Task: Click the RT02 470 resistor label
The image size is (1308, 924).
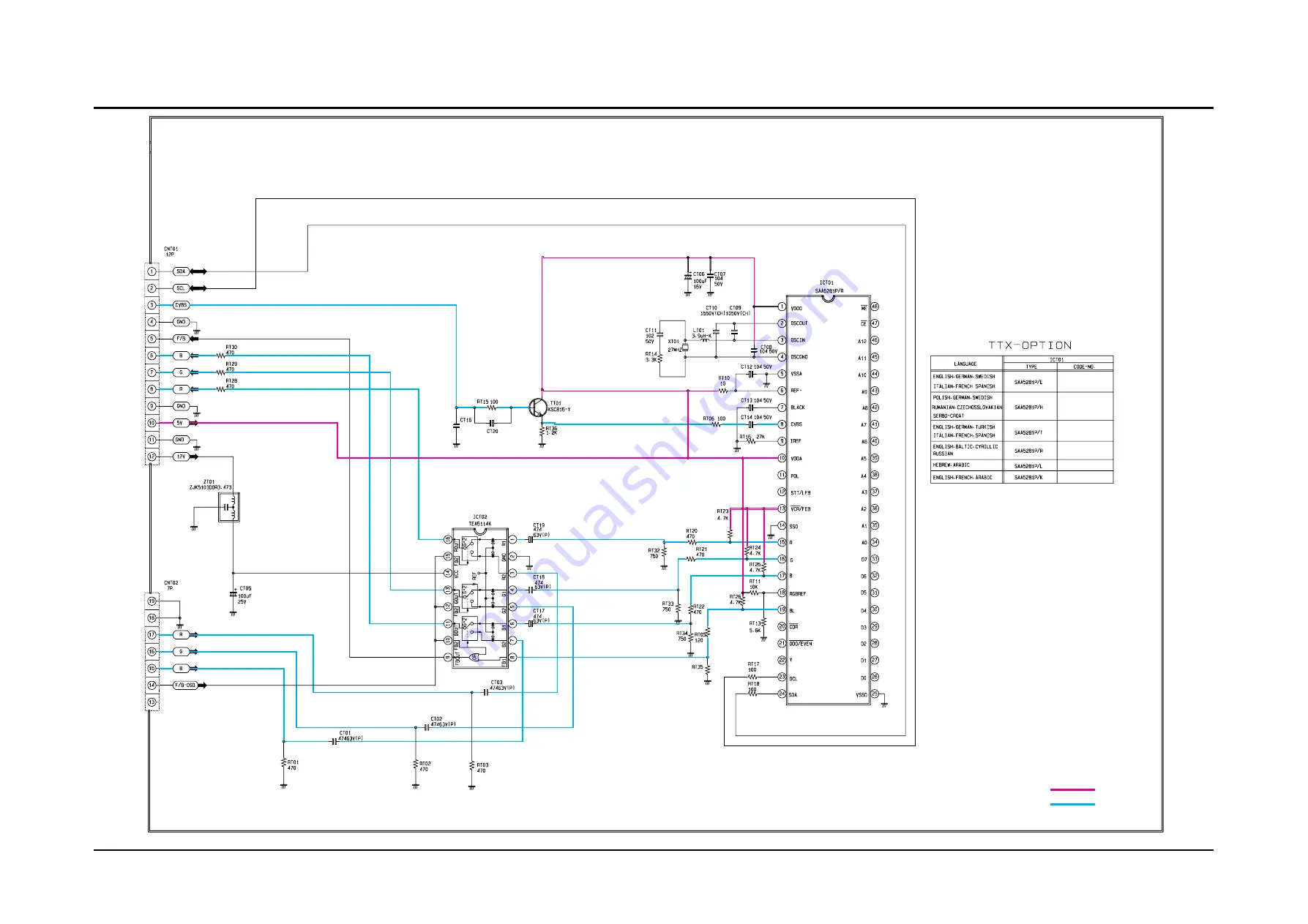Action: 425,766
